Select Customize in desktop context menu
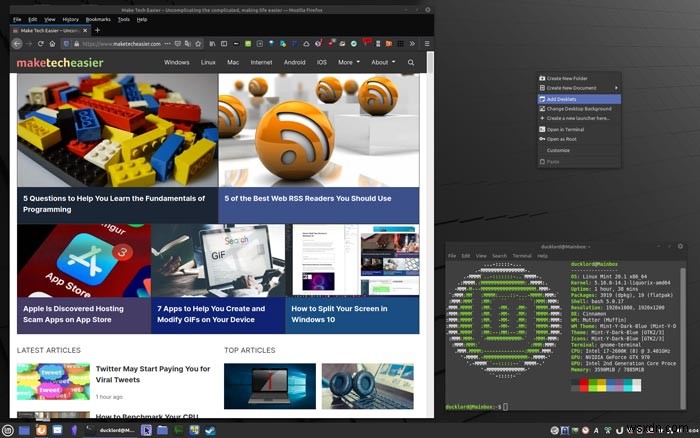This screenshot has height=438, width=700. (x=579, y=150)
